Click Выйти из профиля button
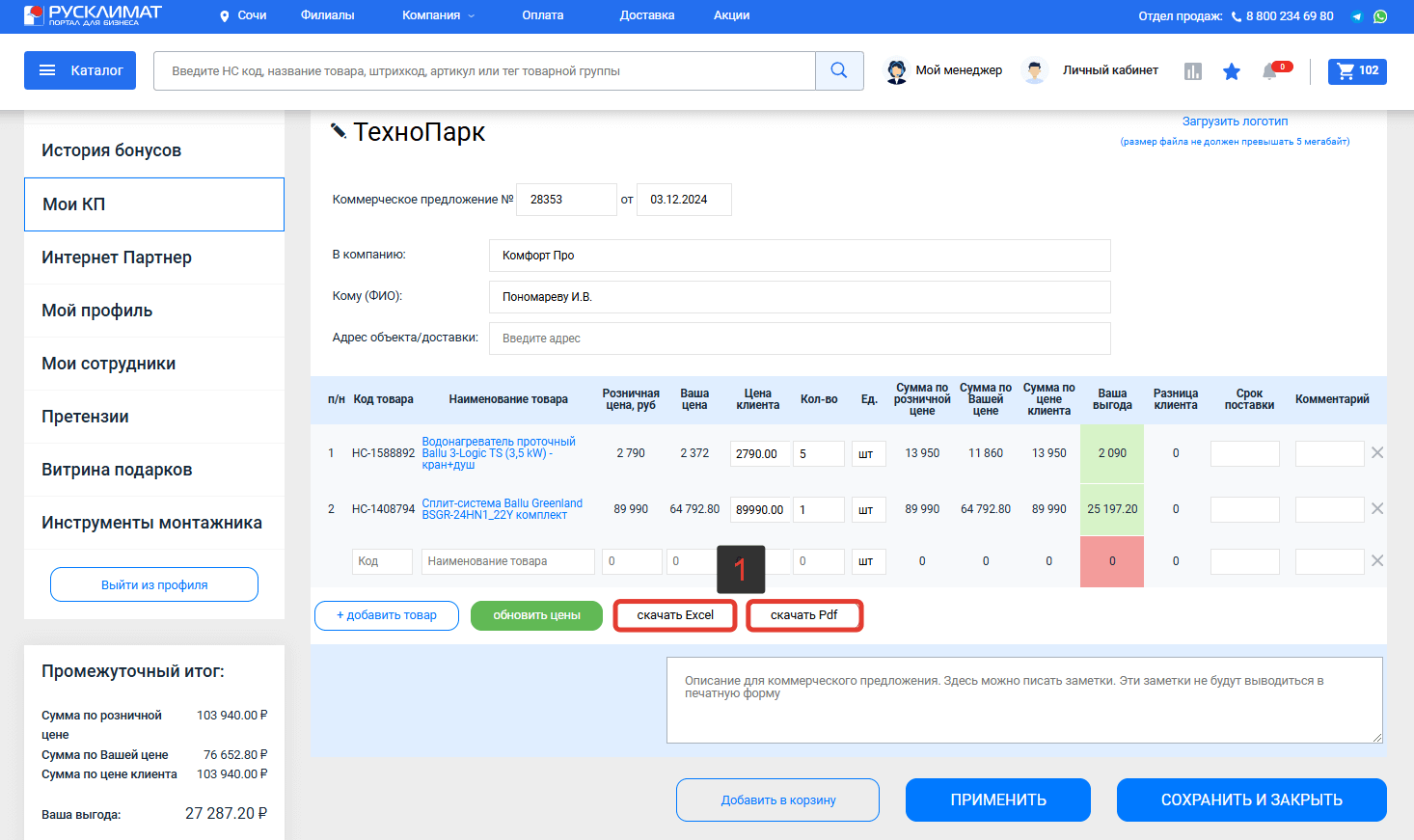1414x840 pixels. (x=154, y=584)
